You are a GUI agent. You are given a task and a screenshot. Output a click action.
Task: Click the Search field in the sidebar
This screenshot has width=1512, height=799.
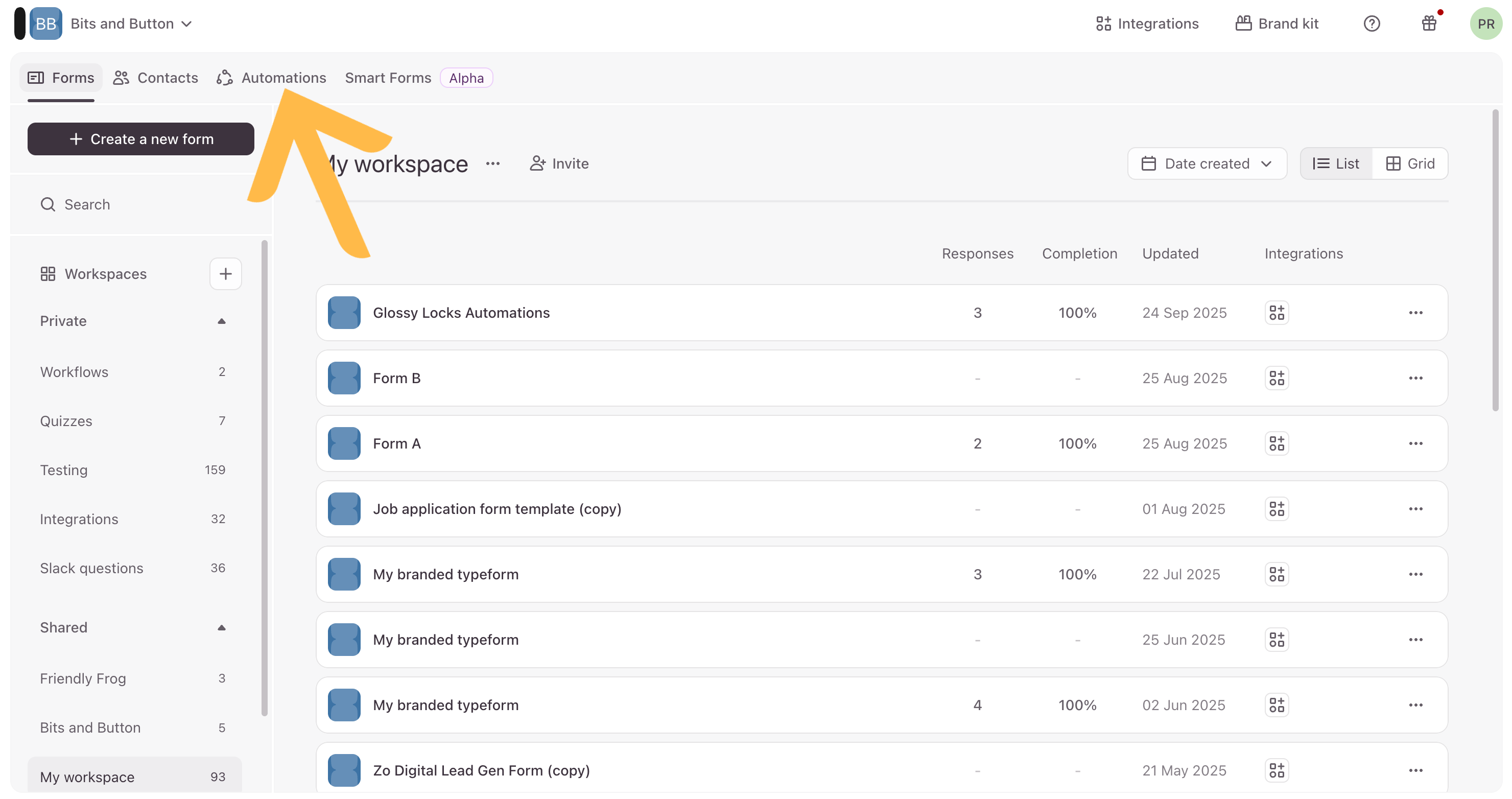(141, 204)
